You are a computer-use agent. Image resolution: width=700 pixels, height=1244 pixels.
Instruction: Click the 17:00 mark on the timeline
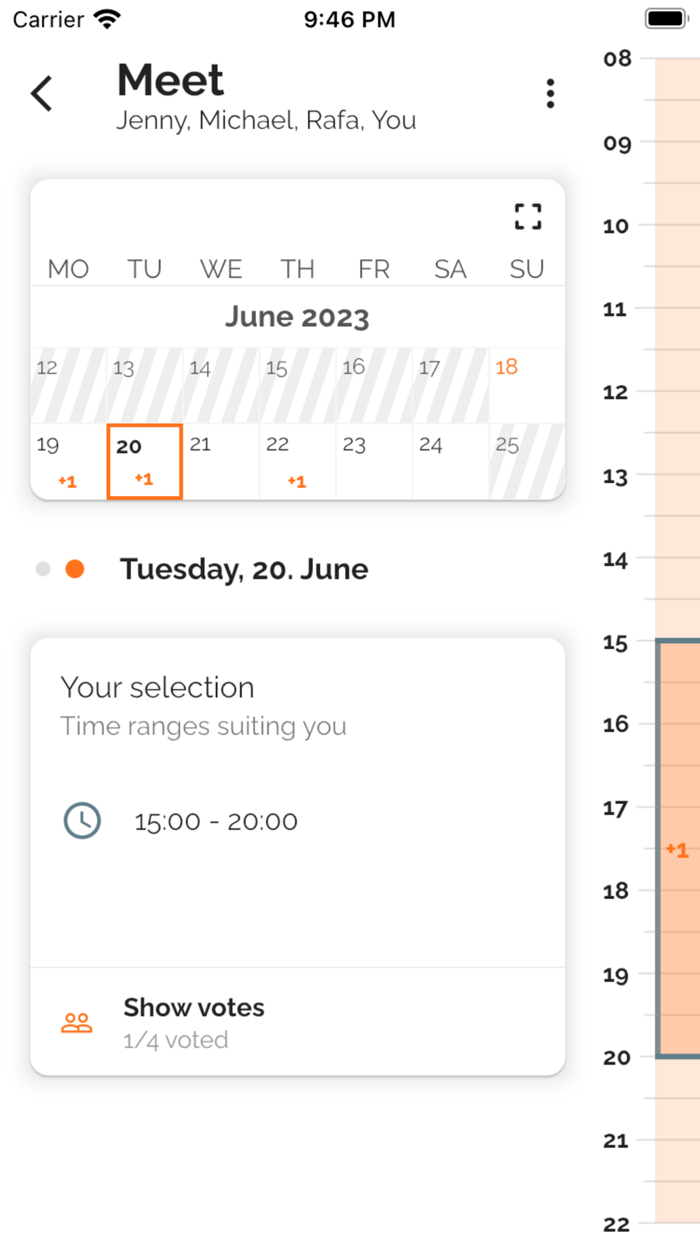(x=618, y=808)
